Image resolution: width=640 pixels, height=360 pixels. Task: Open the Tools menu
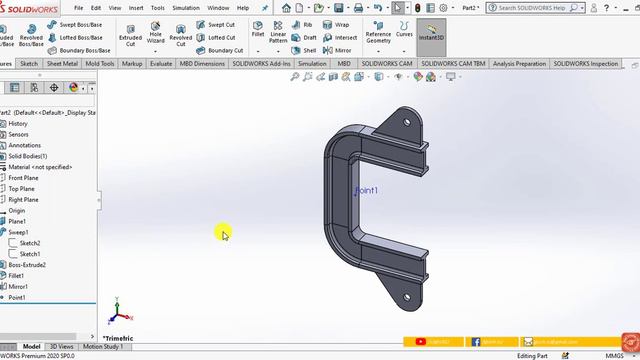pos(158,8)
